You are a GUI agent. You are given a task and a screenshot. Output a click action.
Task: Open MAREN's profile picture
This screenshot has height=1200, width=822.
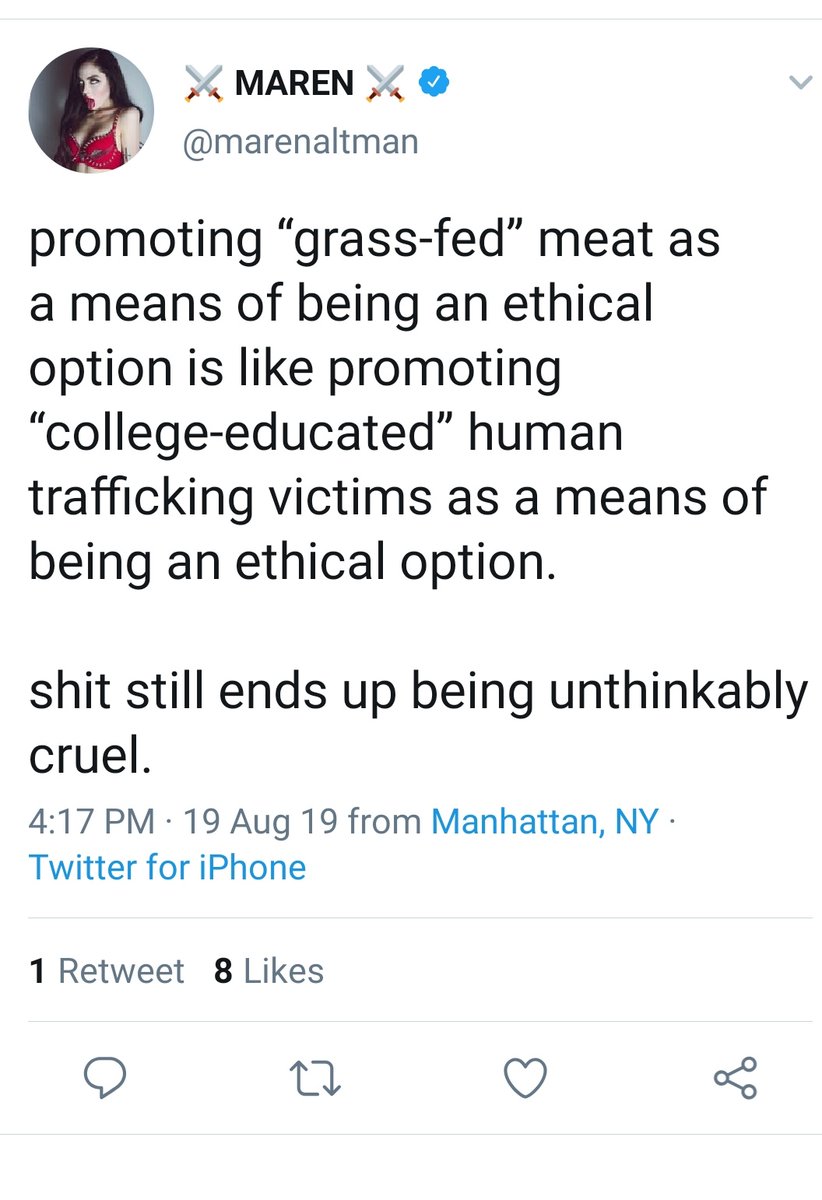(91, 109)
